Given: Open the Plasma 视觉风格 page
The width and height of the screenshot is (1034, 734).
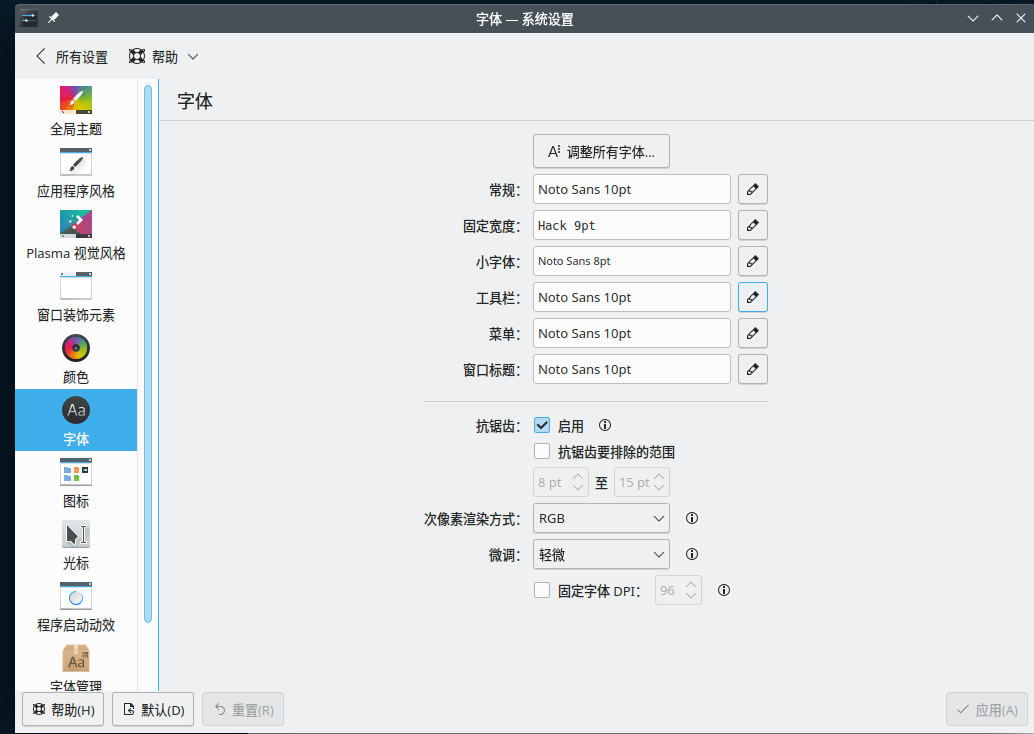Looking at the screenshot, I should [76, 234].
